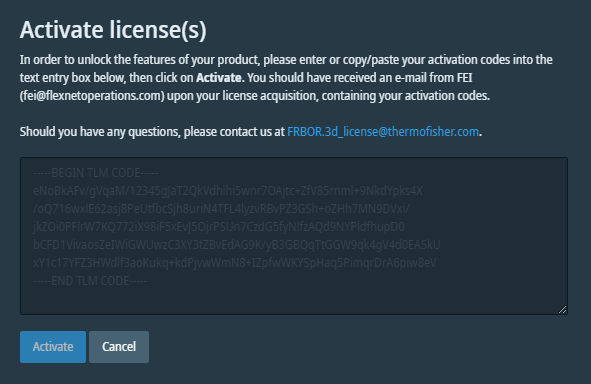Click the text box resize handle icon
591x384 pixels.
coord(562,309)
